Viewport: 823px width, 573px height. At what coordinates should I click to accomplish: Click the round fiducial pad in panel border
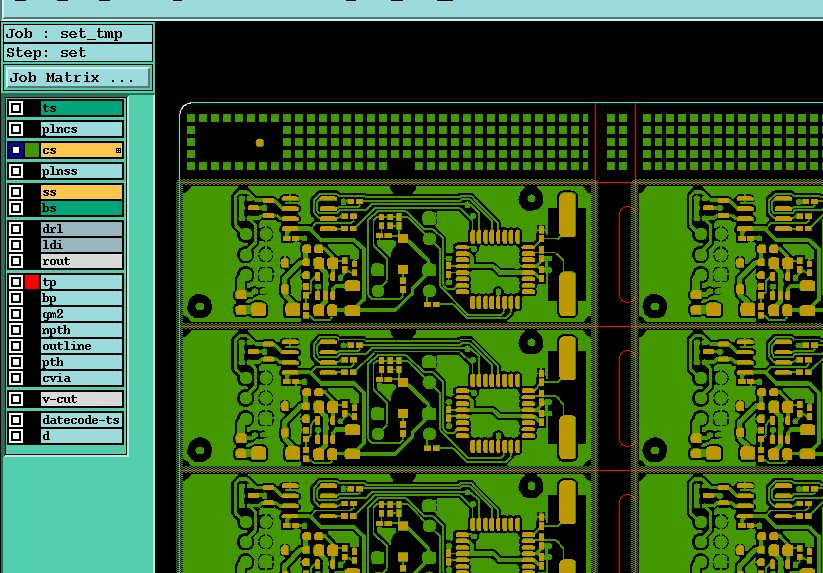pyautogui.click(x=259, y=142)
